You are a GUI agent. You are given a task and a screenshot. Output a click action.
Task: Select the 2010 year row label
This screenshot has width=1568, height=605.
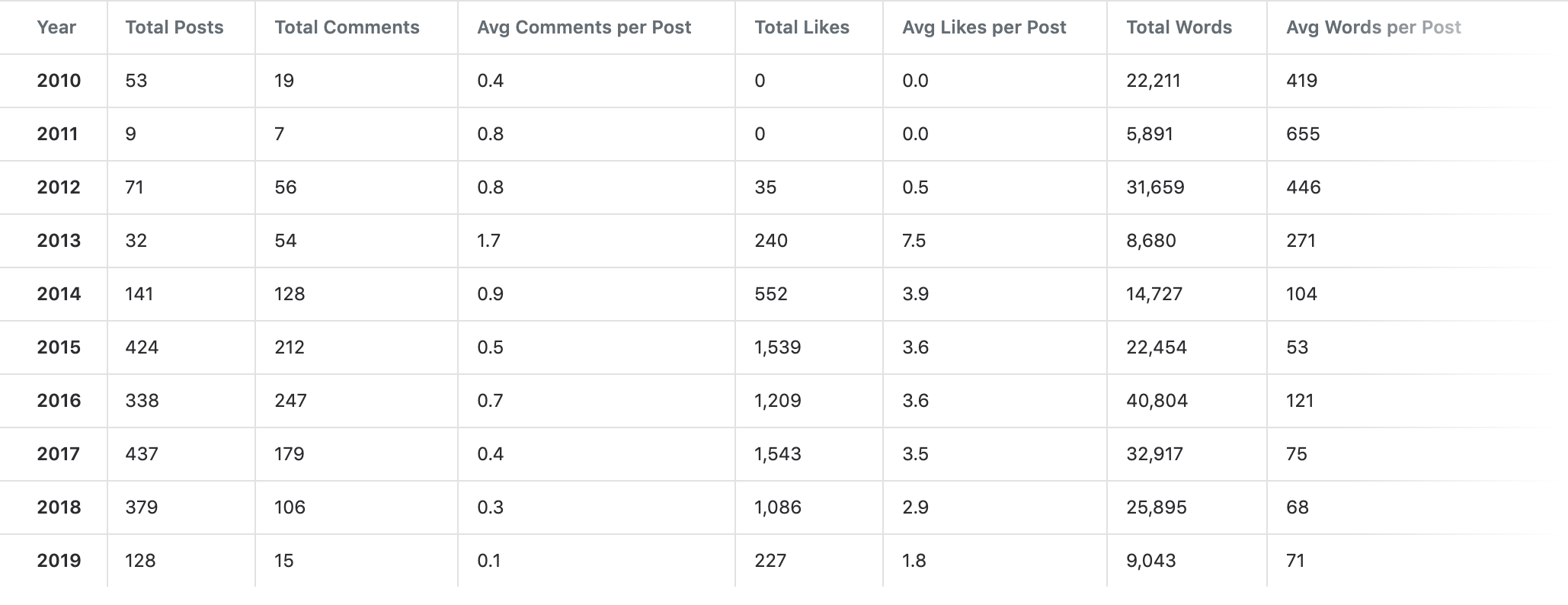tap(59, 81)
